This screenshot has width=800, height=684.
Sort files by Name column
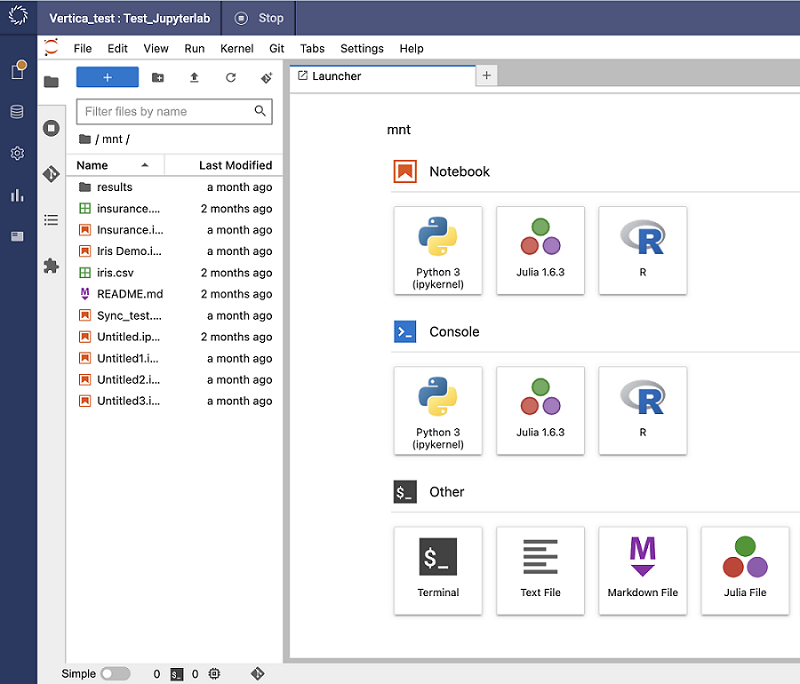pyautogui.click(x=115, y=165)
